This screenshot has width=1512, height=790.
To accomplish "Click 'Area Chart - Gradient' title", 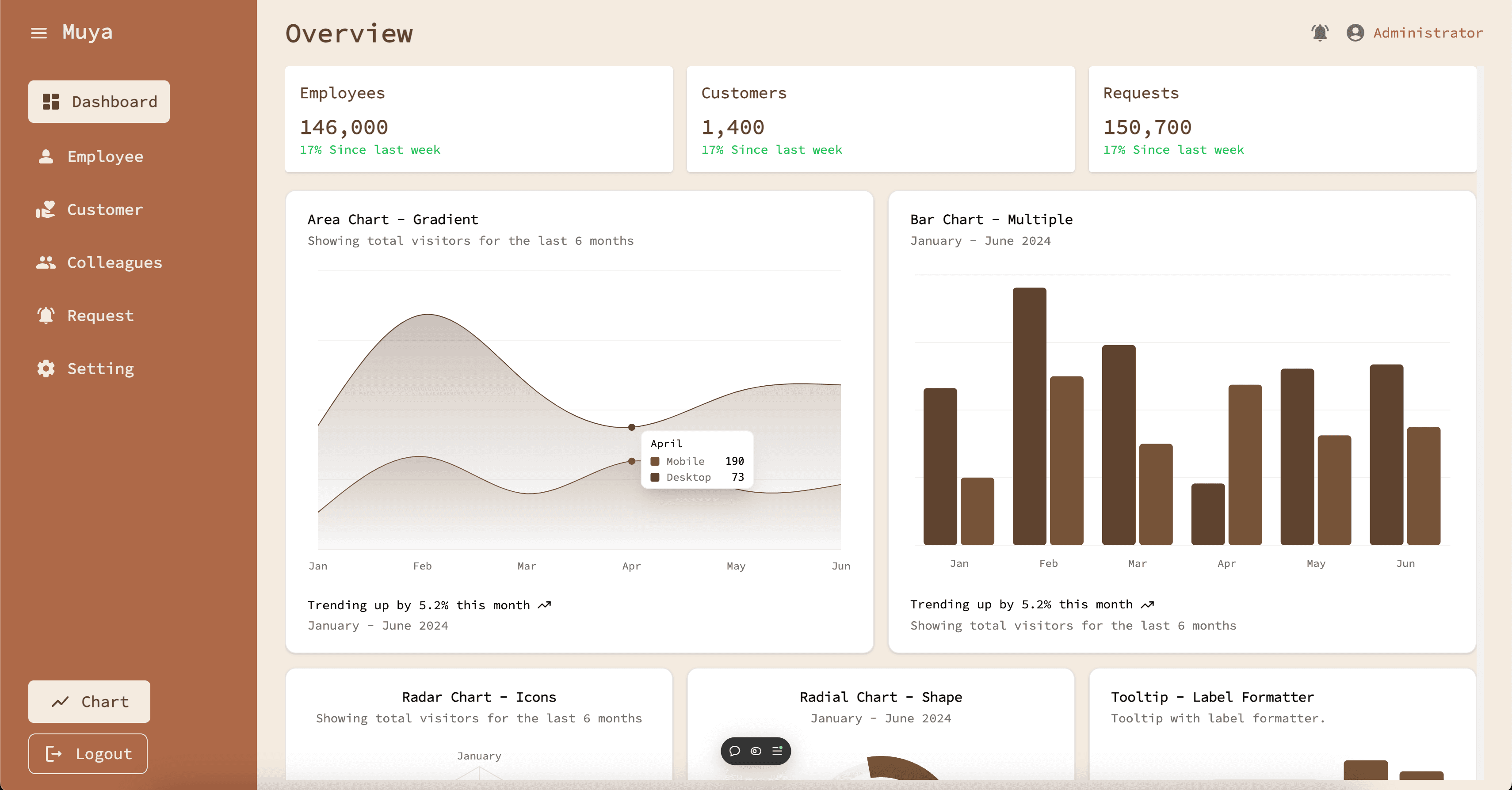I will pos(393,219).
